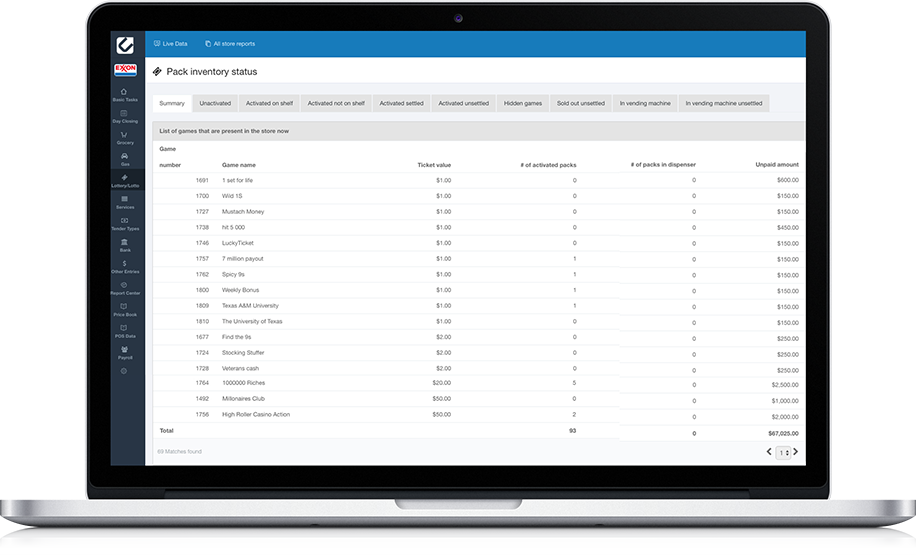
Task: Click the Live Data link
Action: tap(170, 44)
